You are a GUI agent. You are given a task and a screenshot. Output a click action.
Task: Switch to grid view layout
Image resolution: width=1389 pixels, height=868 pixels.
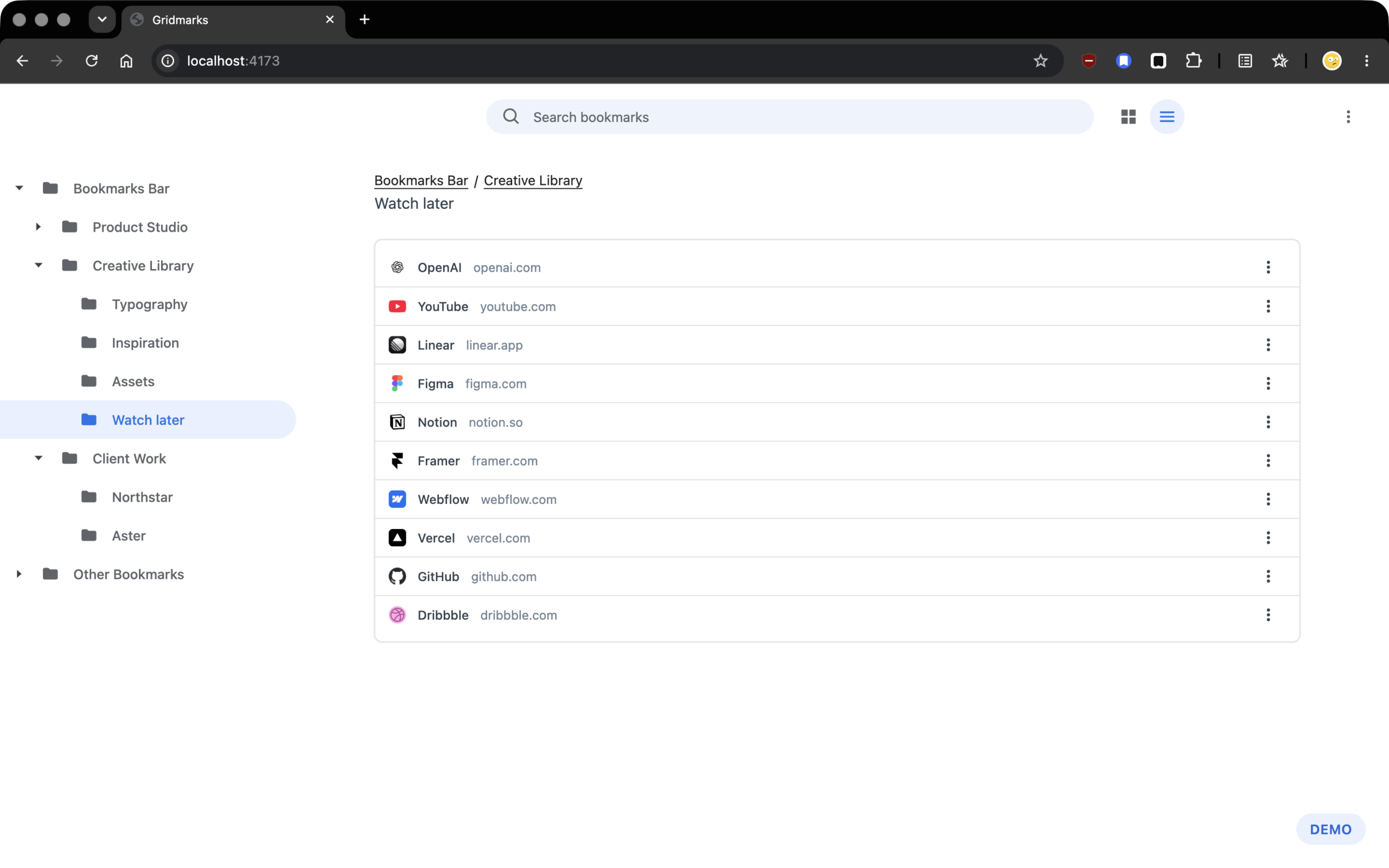(x=1128, y=117)
